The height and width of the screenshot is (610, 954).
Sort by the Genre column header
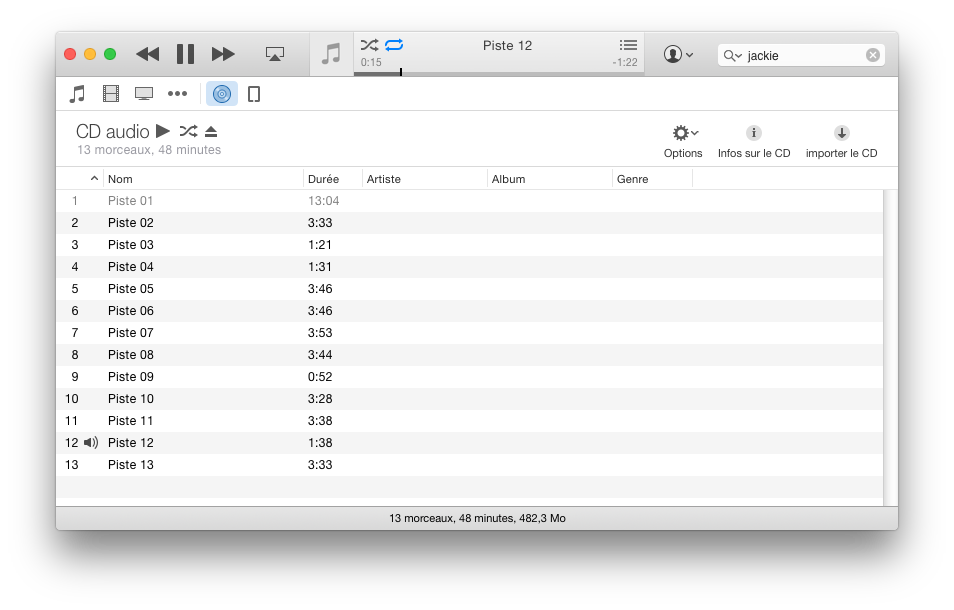tap(652, 179)
